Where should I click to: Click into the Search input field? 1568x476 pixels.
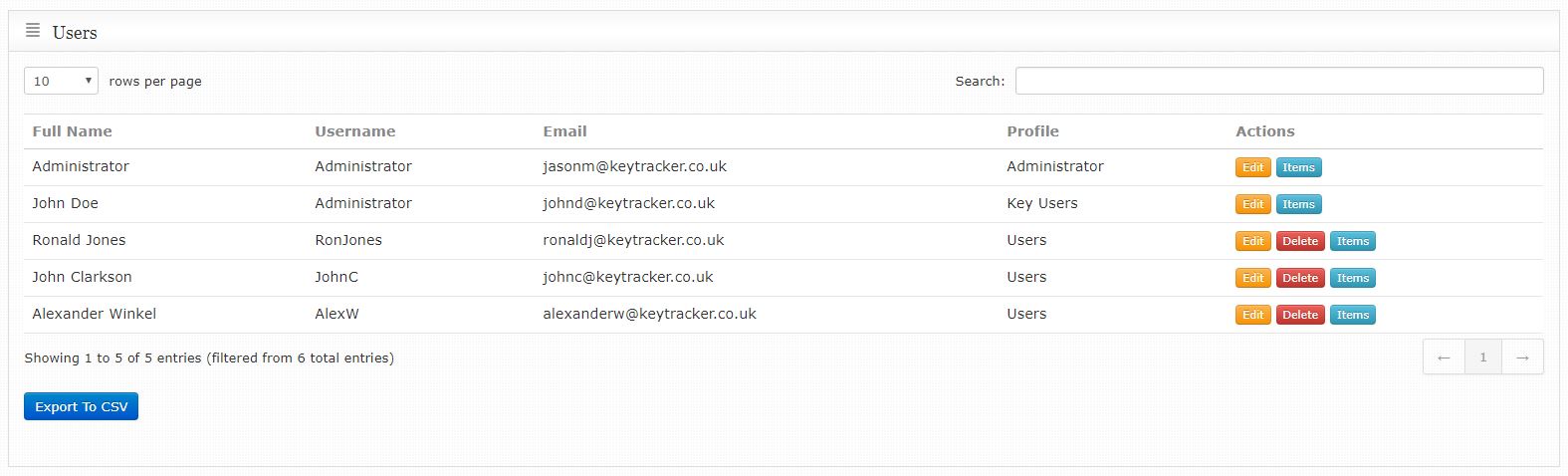point(1278,81)
